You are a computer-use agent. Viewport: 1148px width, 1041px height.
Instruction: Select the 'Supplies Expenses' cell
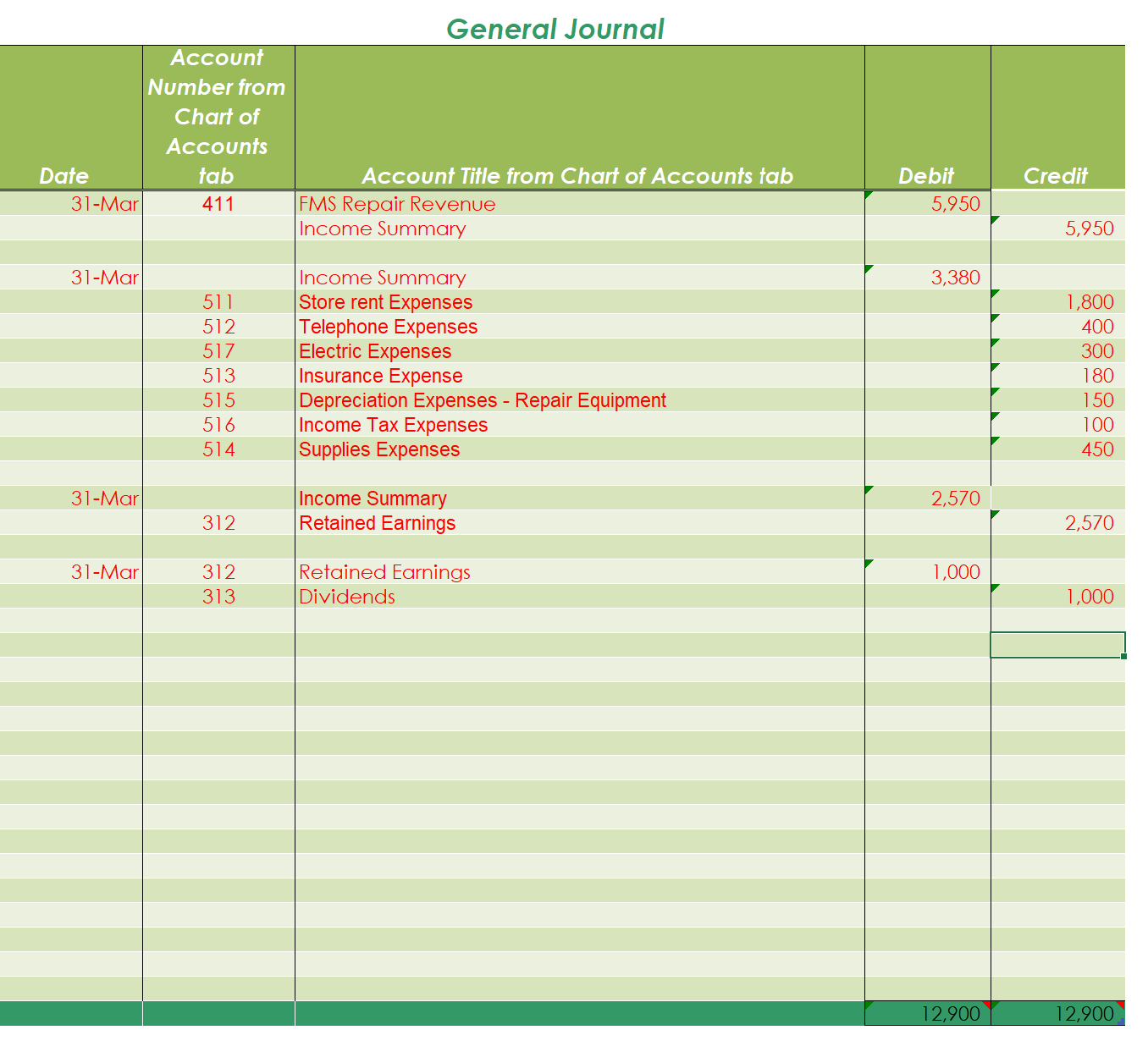580,449
